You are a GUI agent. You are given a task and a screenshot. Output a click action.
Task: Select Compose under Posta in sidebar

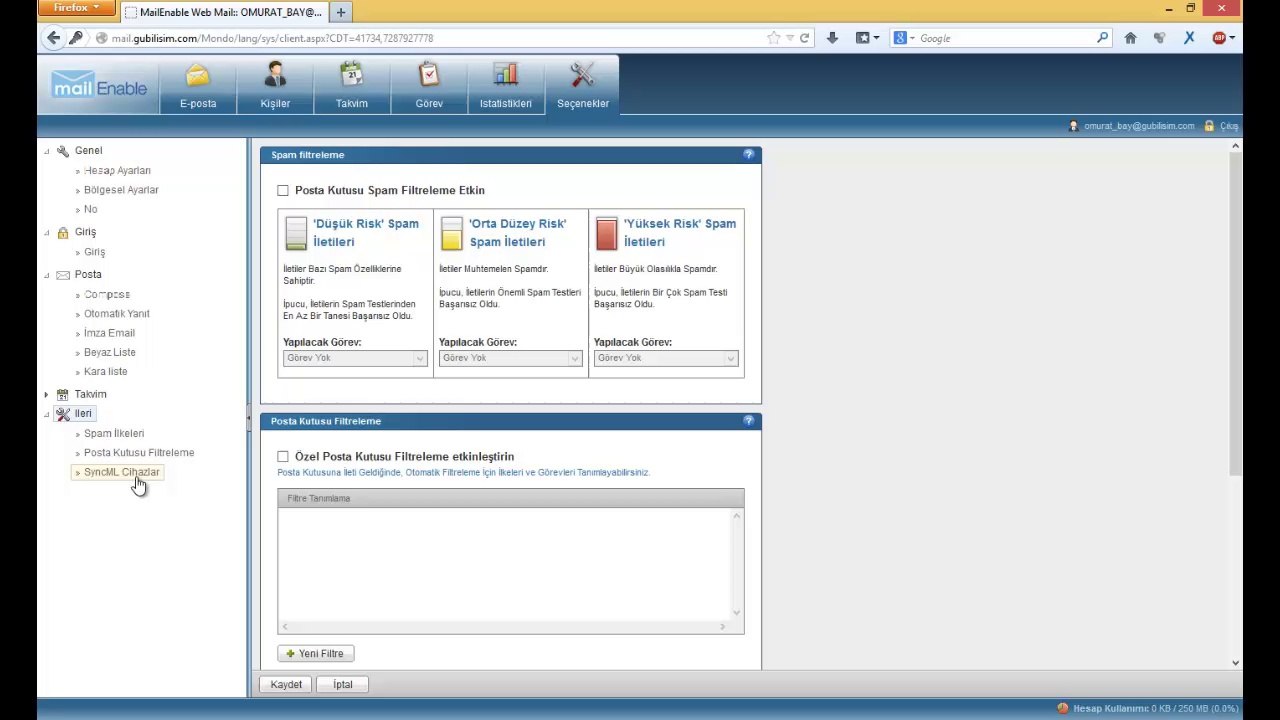[107, 295]
